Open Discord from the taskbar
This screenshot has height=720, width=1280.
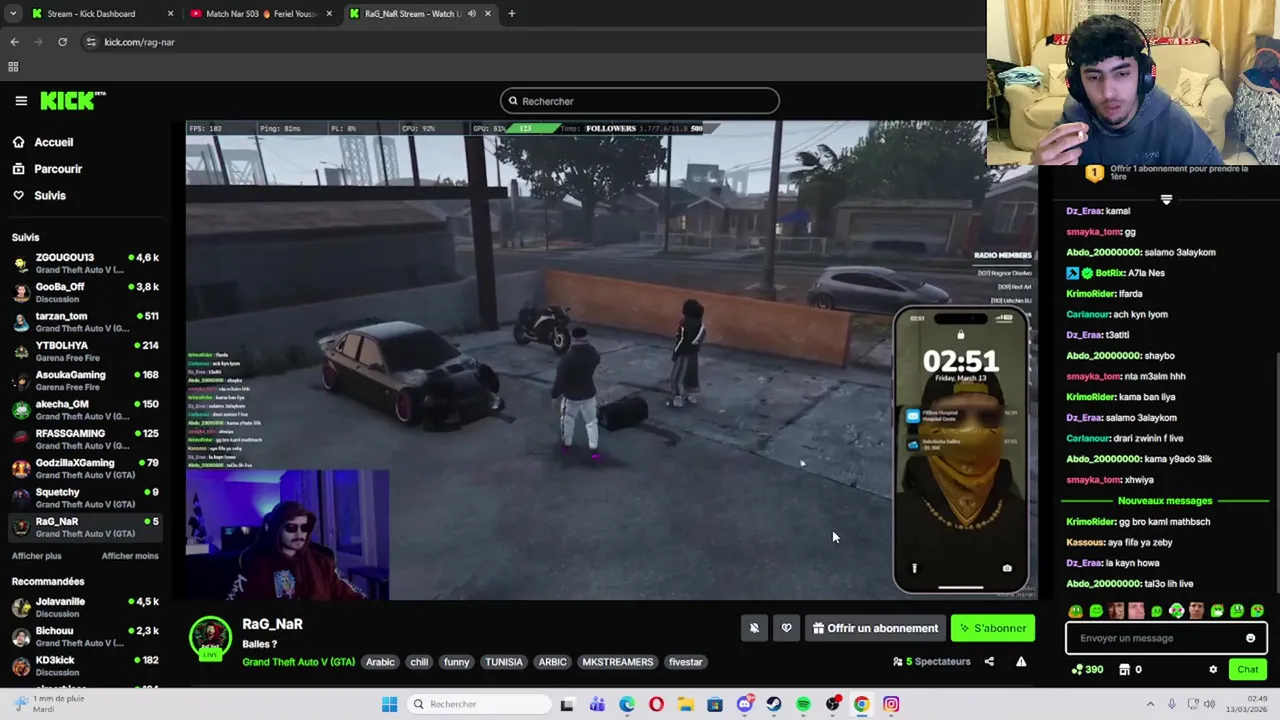[x=744, y=704]
